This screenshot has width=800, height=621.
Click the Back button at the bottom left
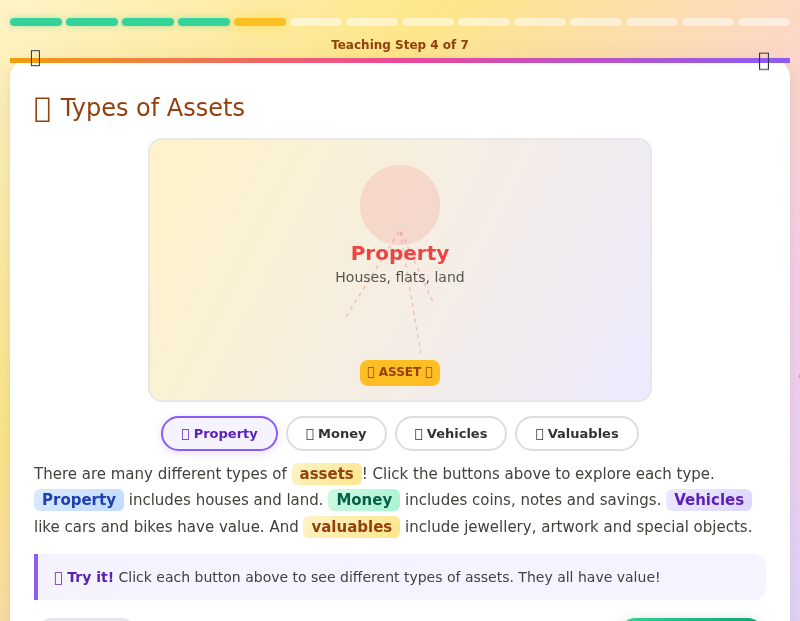(x=87, y=619)
